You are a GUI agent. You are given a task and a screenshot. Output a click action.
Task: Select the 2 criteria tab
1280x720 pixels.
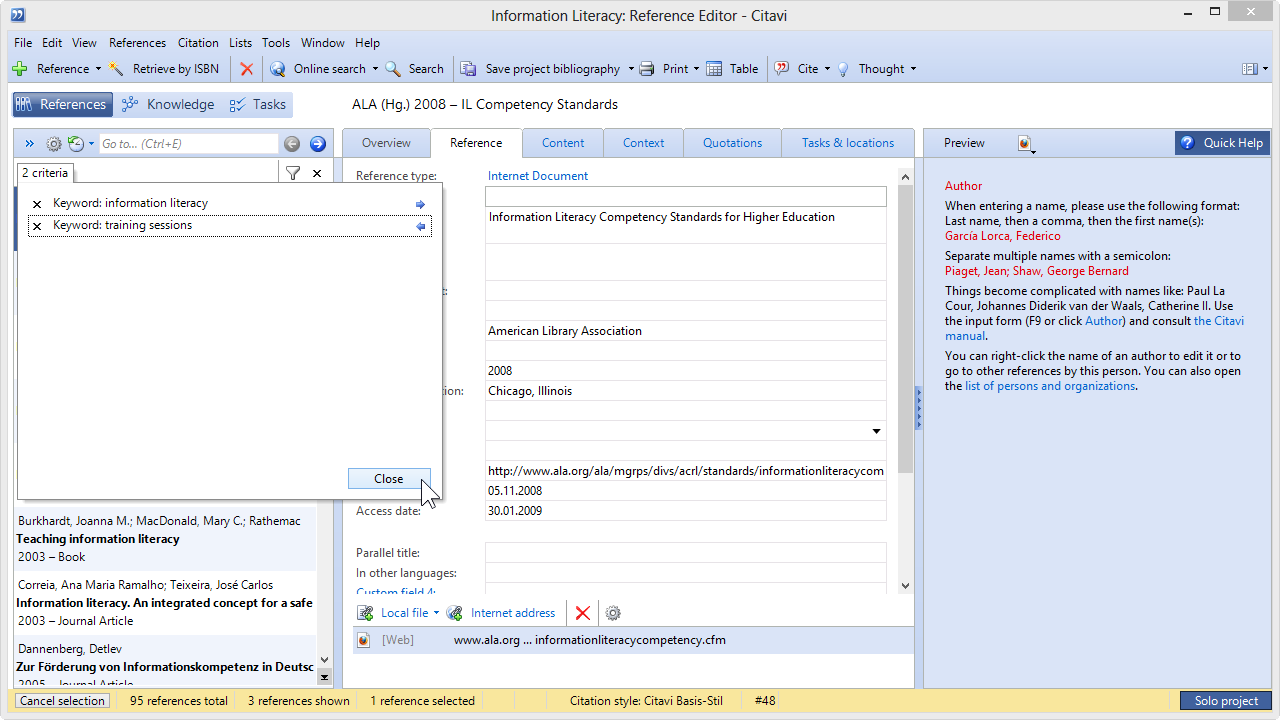coord(45,173)
